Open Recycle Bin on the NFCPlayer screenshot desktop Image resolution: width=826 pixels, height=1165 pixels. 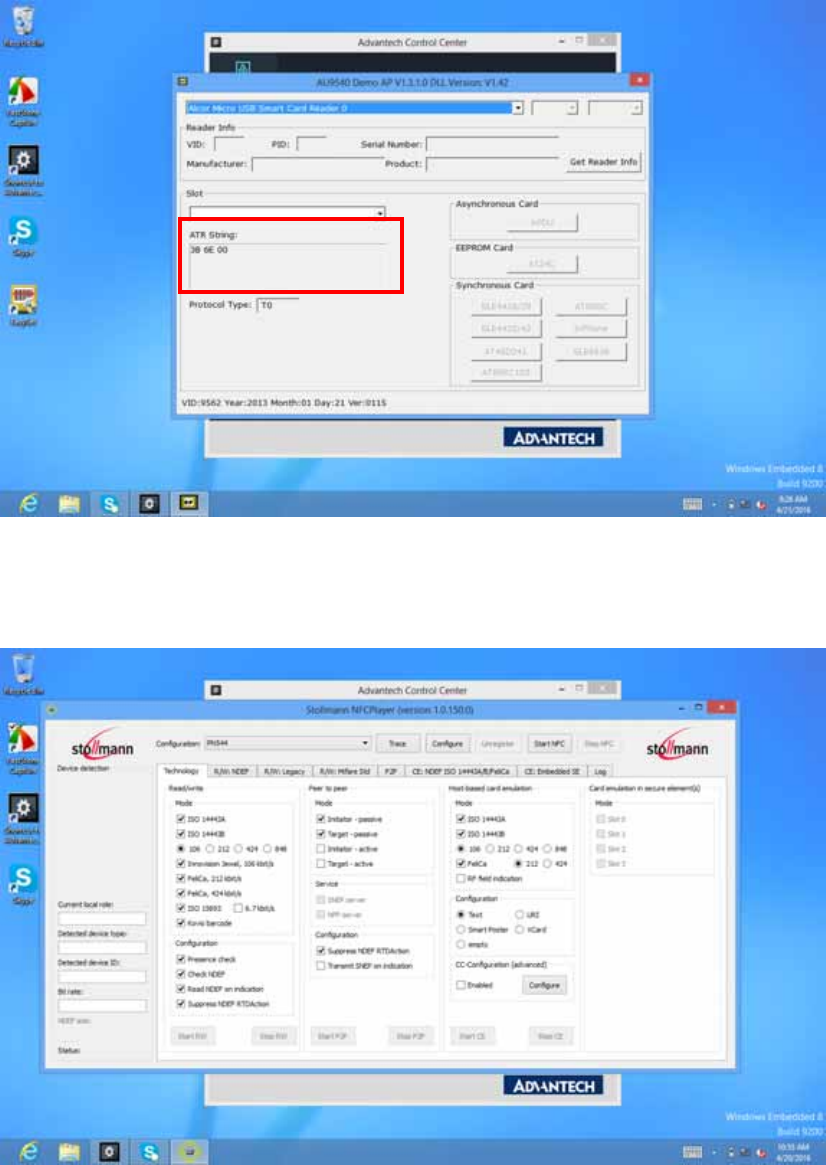coord(24,673)
